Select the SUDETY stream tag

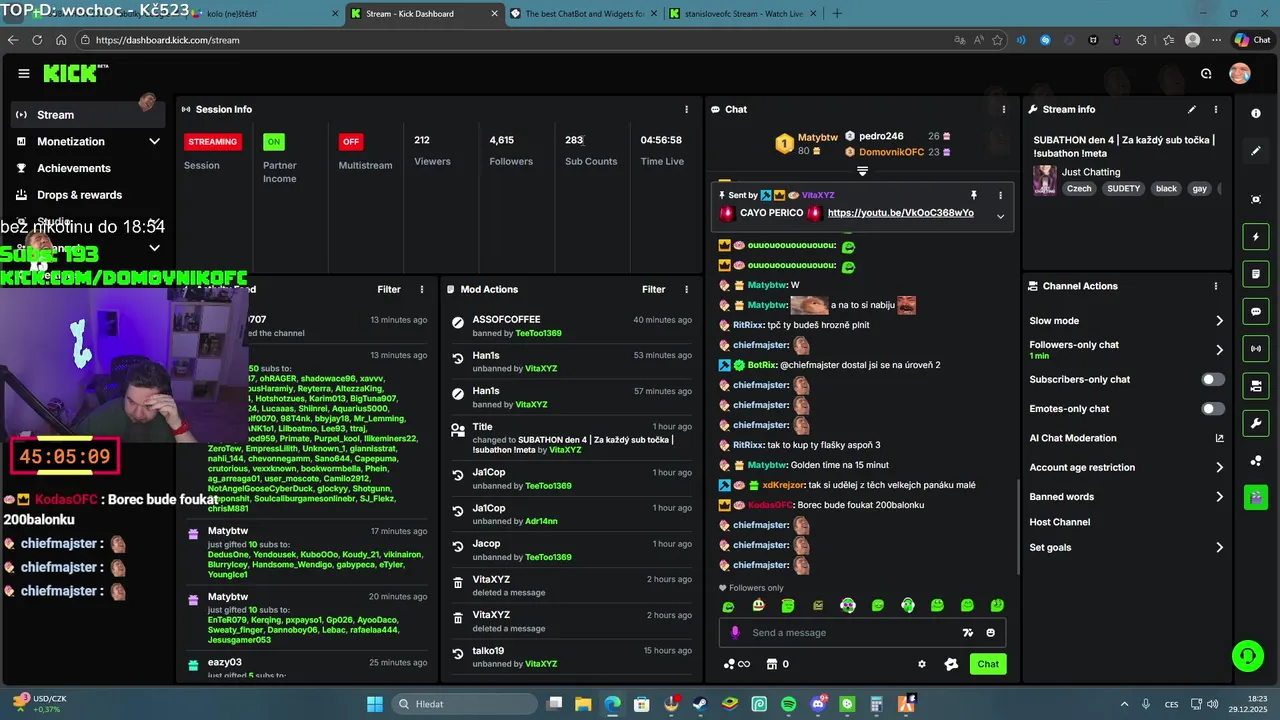coord(1123,188)
